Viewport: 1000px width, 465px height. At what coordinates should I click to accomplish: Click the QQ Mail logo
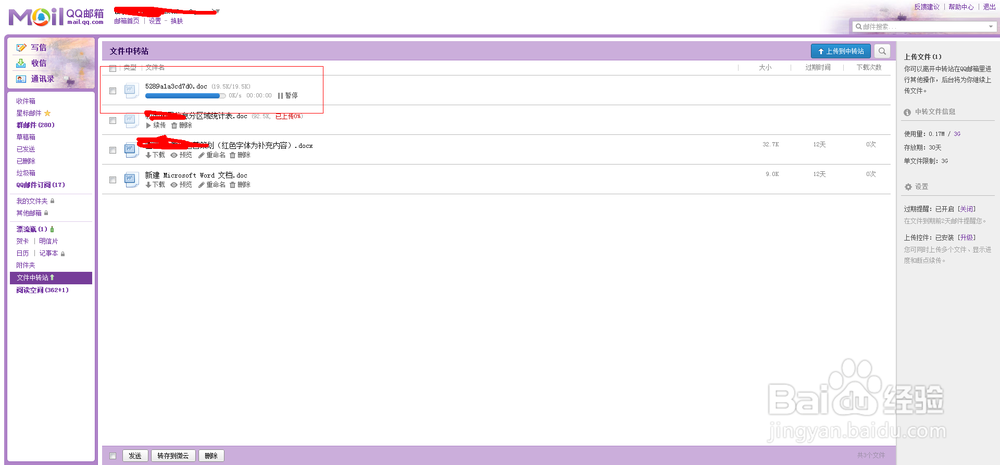(x=56, y=16)
